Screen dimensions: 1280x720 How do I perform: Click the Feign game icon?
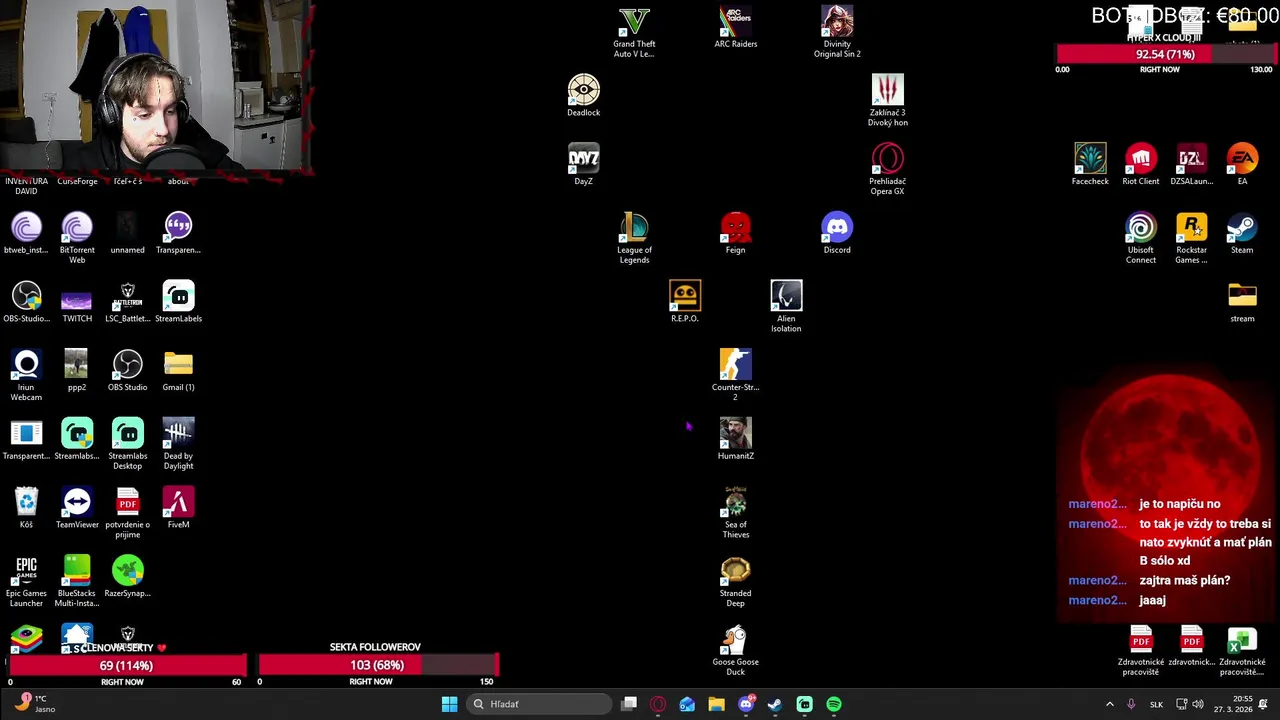pyautogui.click(x=735, y=234)
